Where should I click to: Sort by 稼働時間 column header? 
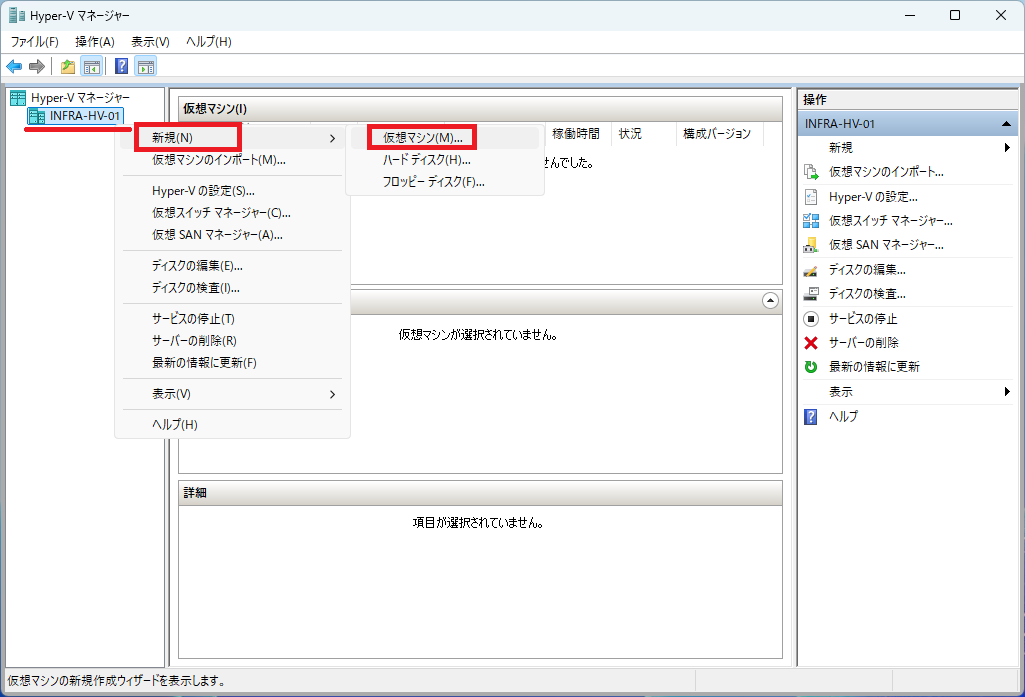pyautogui.click(x=575, y=134)
